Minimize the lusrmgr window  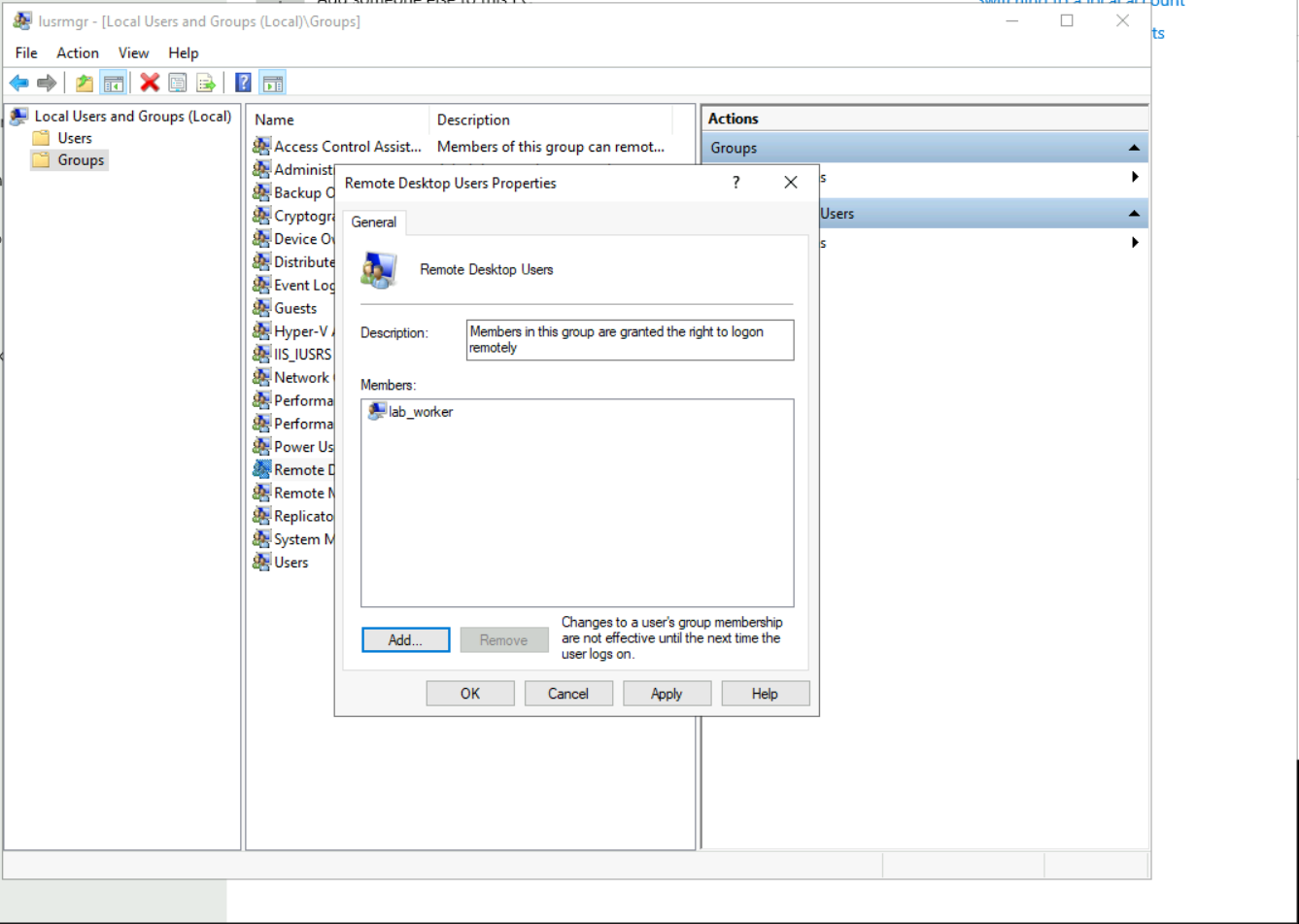tap(1011, 20)
